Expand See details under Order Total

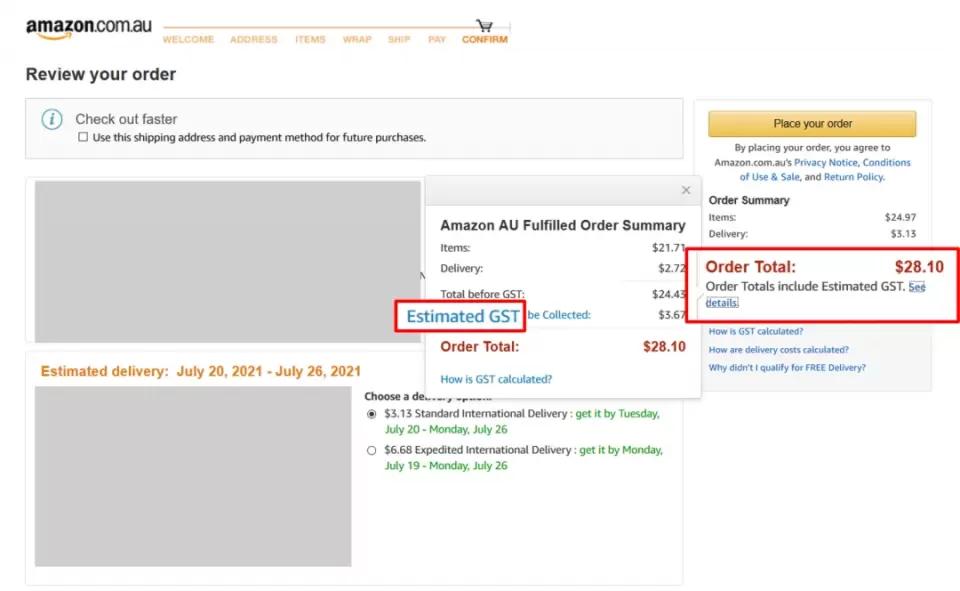721,302
